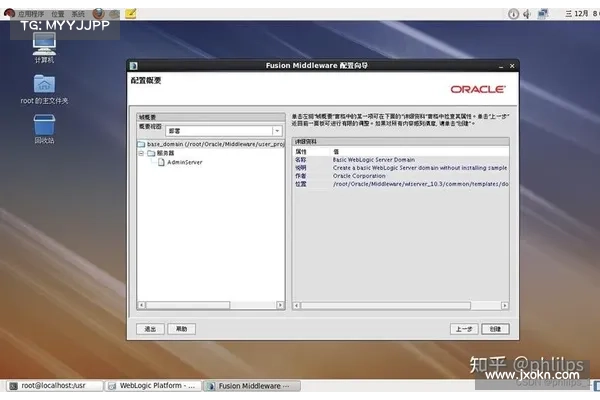The height and width of the screenshot is (400, 600).
Task: Open the volume control tray icon
Action: (x=527, y=14)
